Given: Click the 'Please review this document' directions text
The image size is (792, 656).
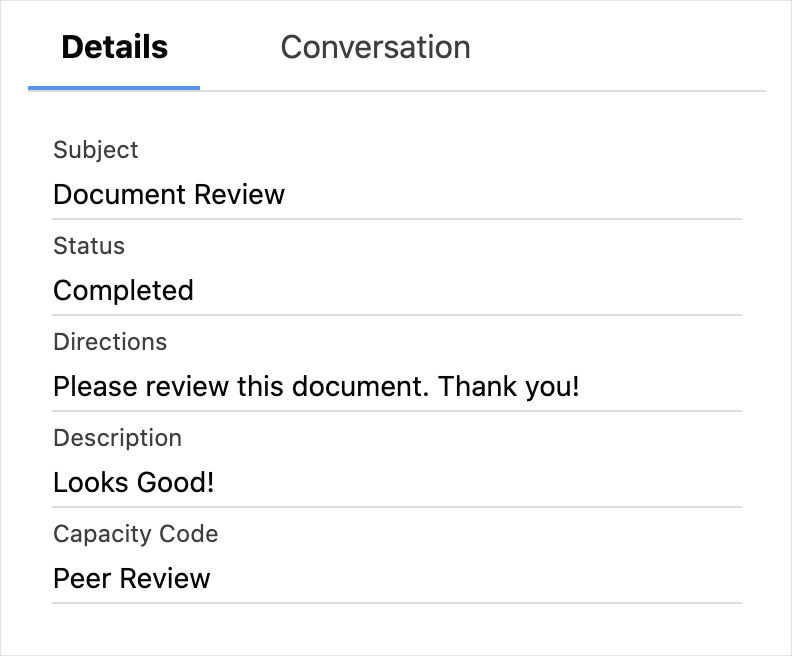Looking at the screenshot, I should click(240, 386).
